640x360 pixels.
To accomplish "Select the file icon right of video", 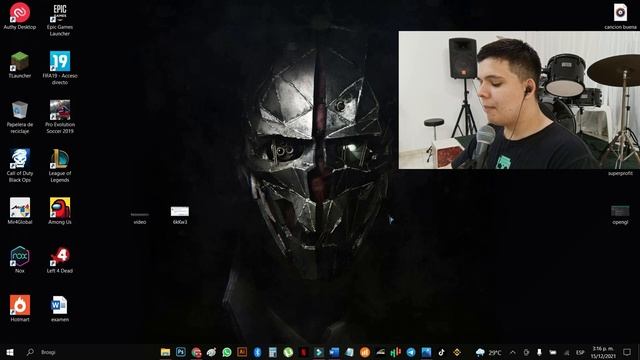I will [x=180, y=215].
